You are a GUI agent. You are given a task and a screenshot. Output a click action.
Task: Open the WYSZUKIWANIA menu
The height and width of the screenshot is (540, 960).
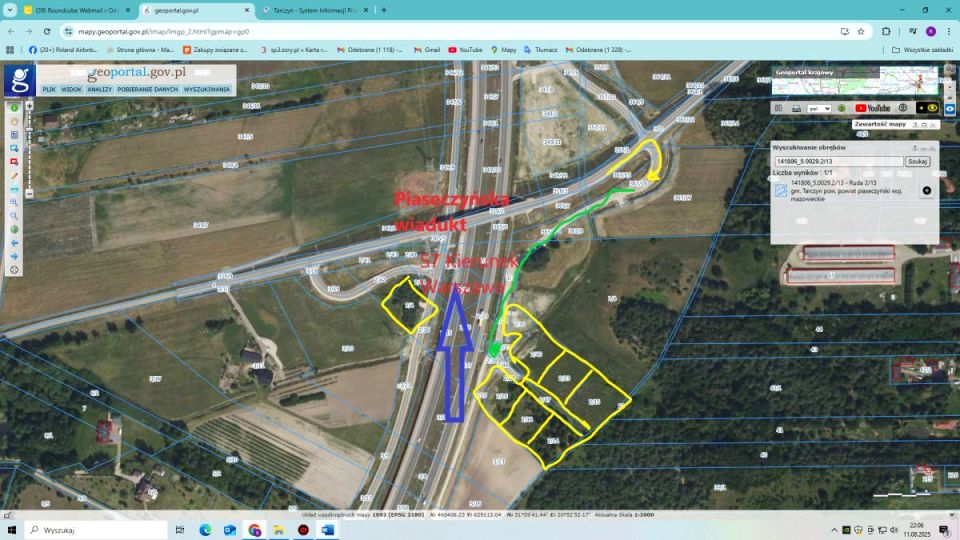pyautogui.click(x=207, y=89)
